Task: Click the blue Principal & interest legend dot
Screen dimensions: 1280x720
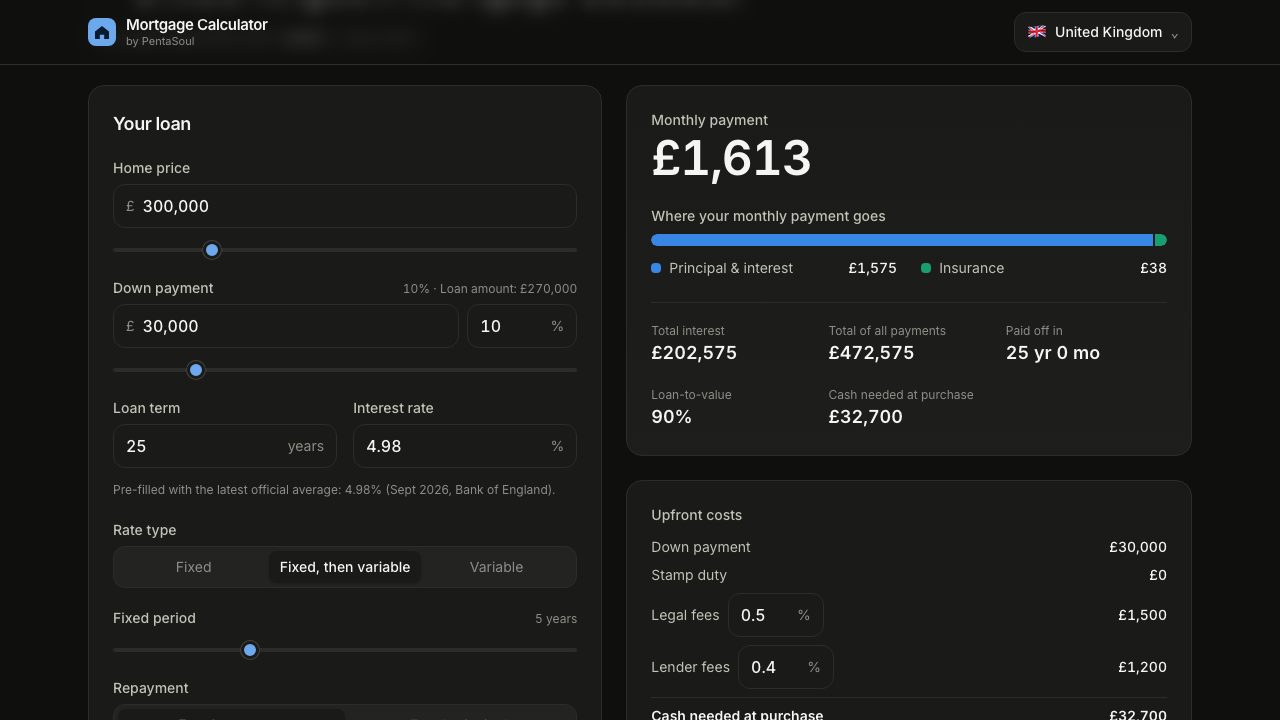Action: coord(656,268)
